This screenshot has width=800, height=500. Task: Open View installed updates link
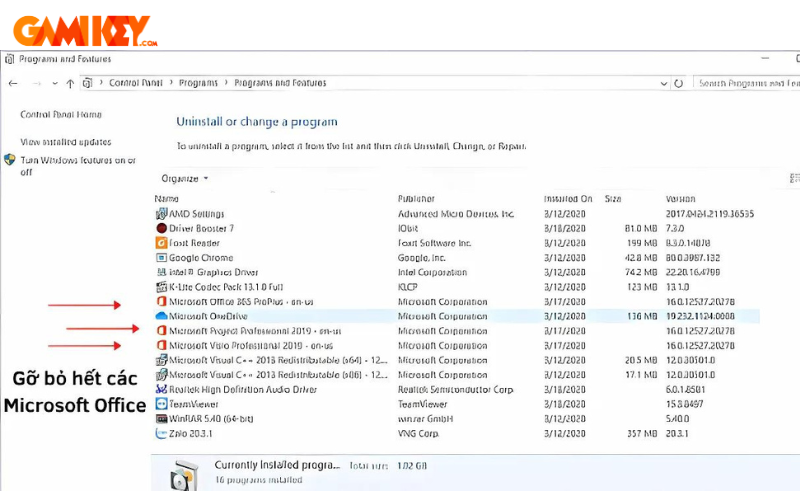[x=65, y=142]
